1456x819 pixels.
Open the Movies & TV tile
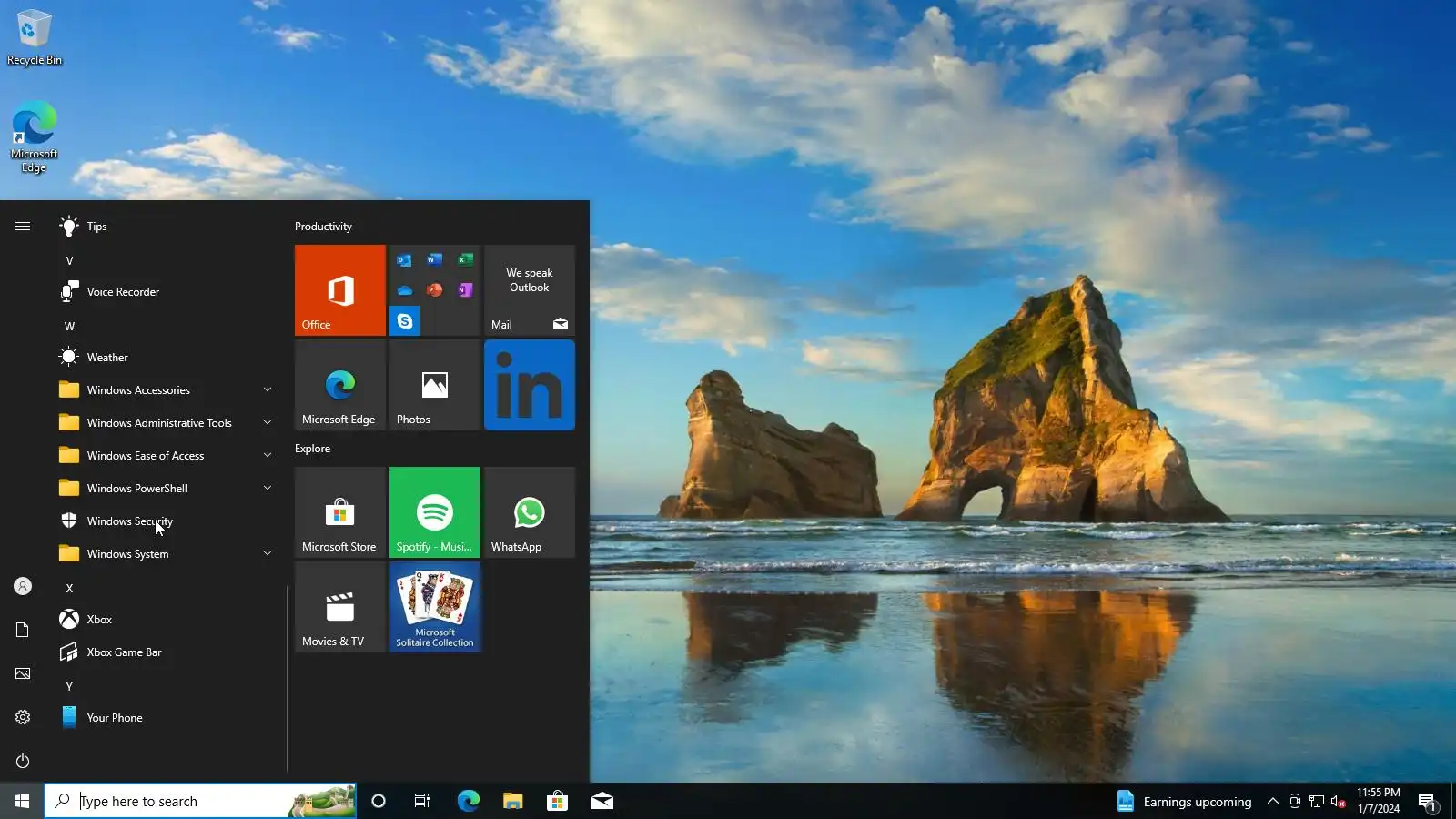click(x=339, y=607)
